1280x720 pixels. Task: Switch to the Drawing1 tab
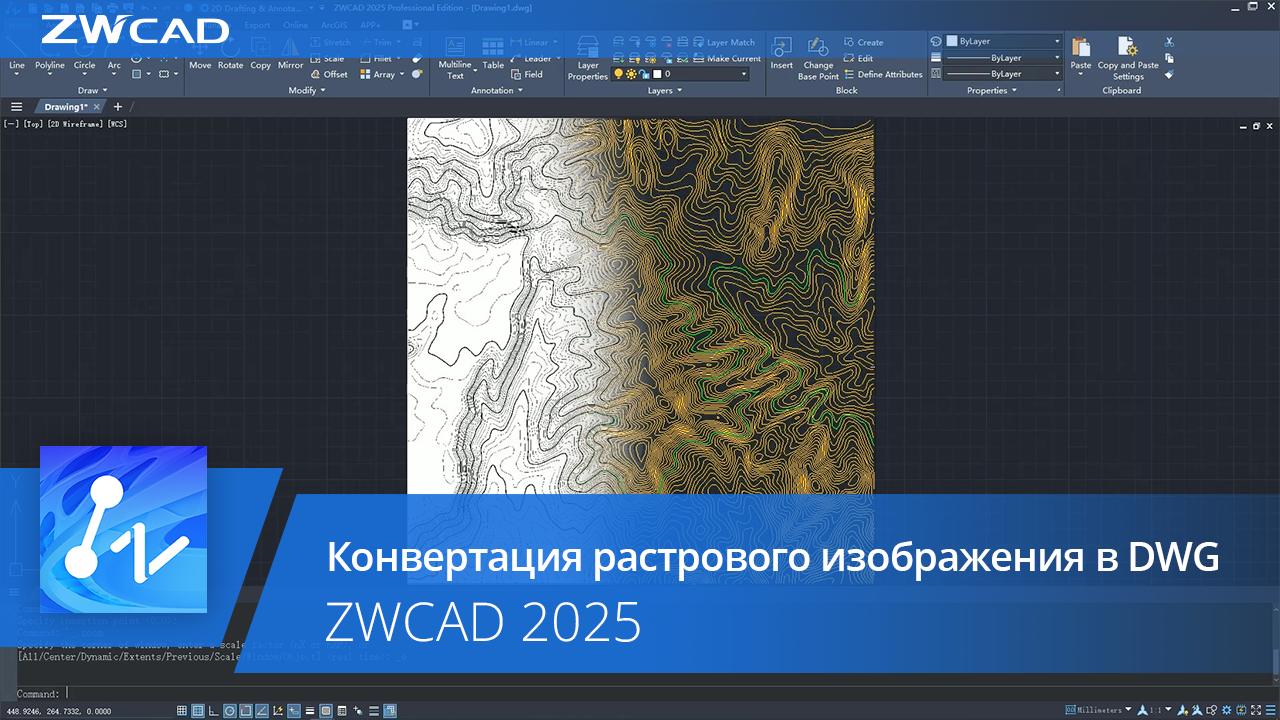click(62, 106)
